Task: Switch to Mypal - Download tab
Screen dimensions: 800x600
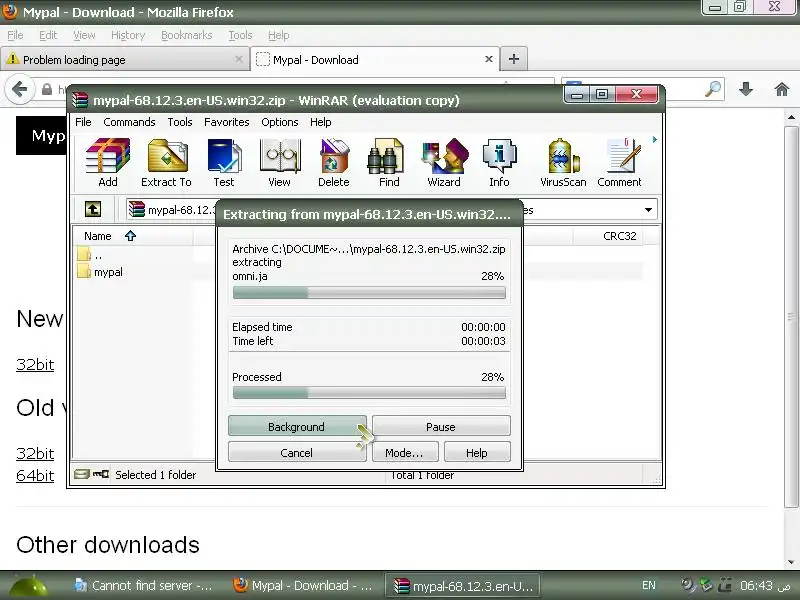Action: tap(375, 60)
